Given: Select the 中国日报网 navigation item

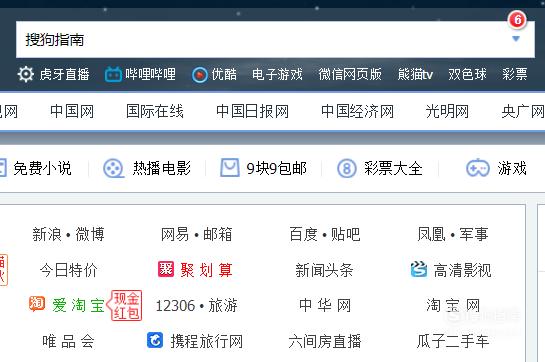Looking at the screenshot, I should pos(252,112).
